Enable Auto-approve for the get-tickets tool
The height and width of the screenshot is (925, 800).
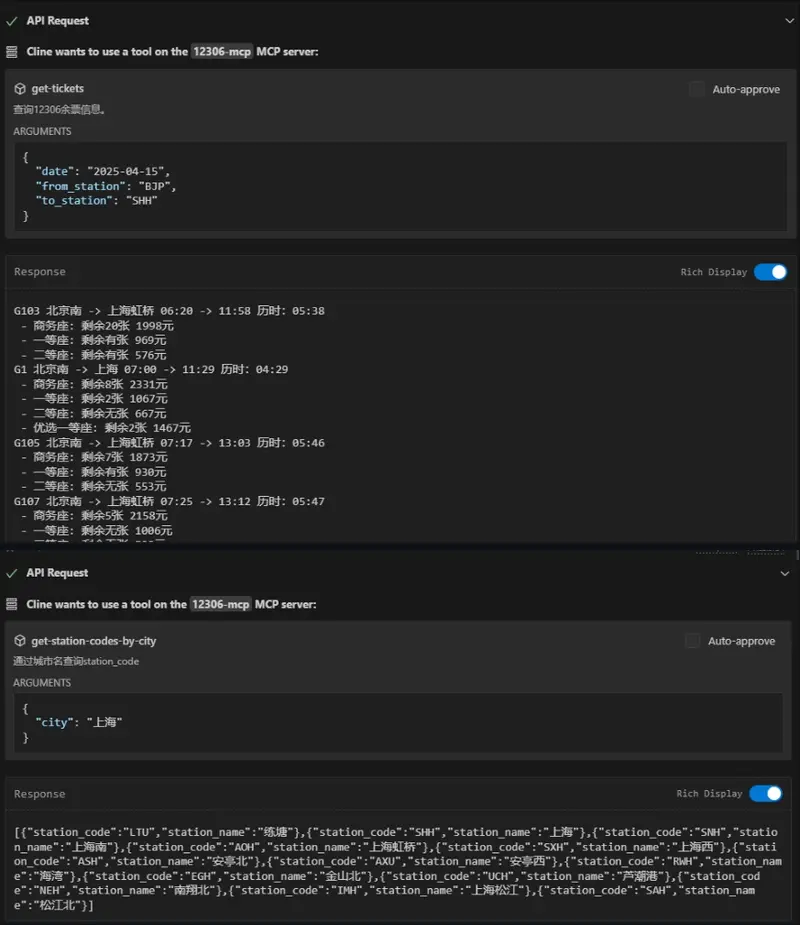click(x=697, y=89)
